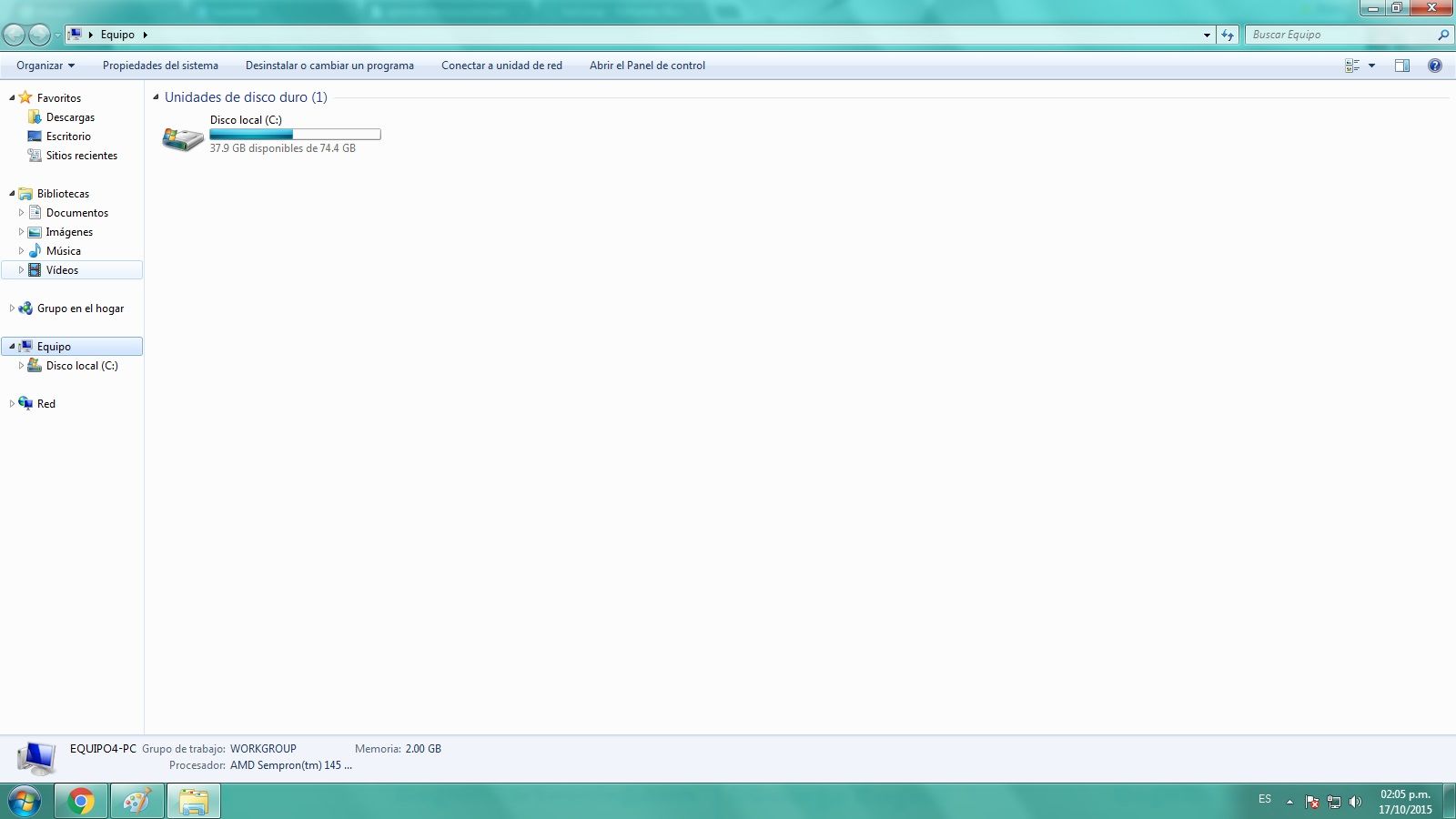Click the volume speaker tray icon
The image size is (1456, 819).
pyautogui.click(x=1355, y=802)
